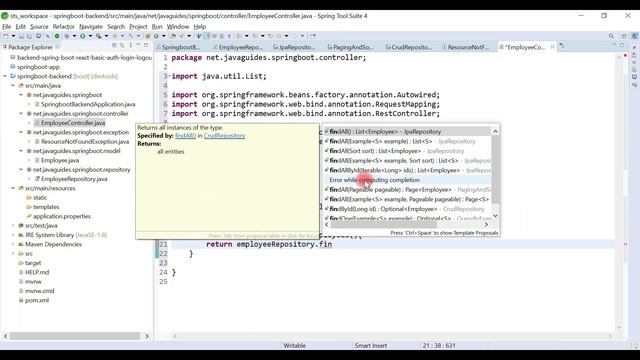The width and height of the screenshot is (640, 360).
Task: Select EmployeeRepository.java in the tree
Action: click(x=74, y=179)
